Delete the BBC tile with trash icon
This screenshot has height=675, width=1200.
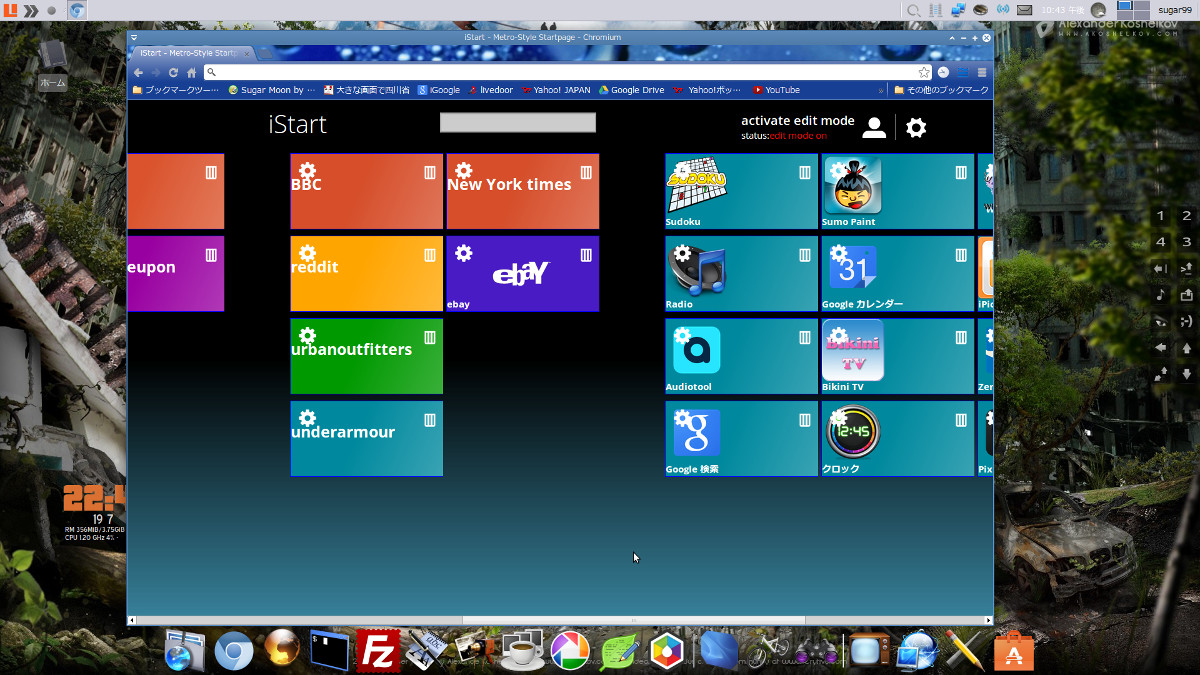(430, 172)
